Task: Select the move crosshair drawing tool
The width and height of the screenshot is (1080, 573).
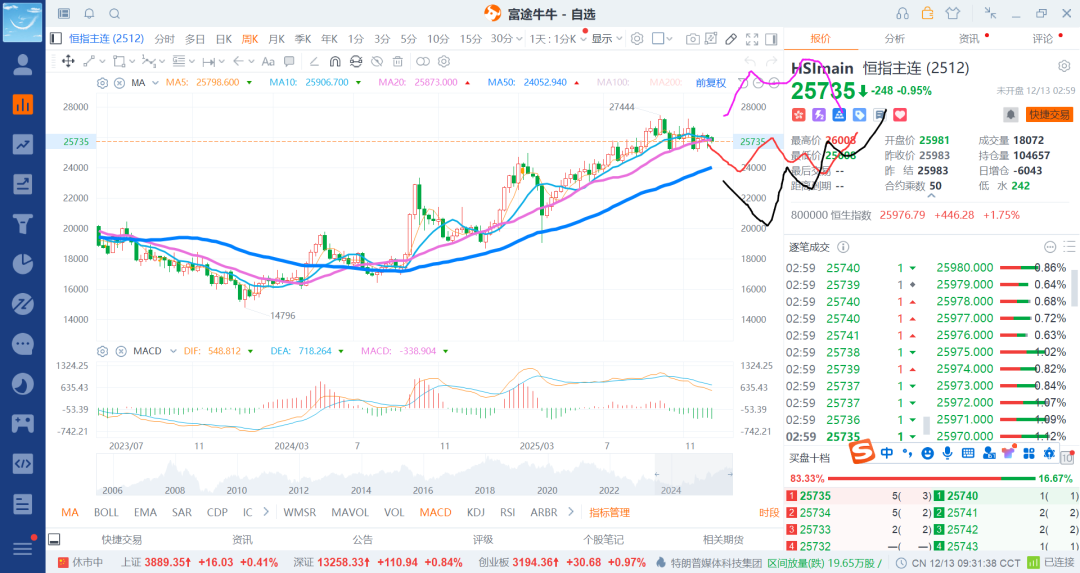Action: 68,61
